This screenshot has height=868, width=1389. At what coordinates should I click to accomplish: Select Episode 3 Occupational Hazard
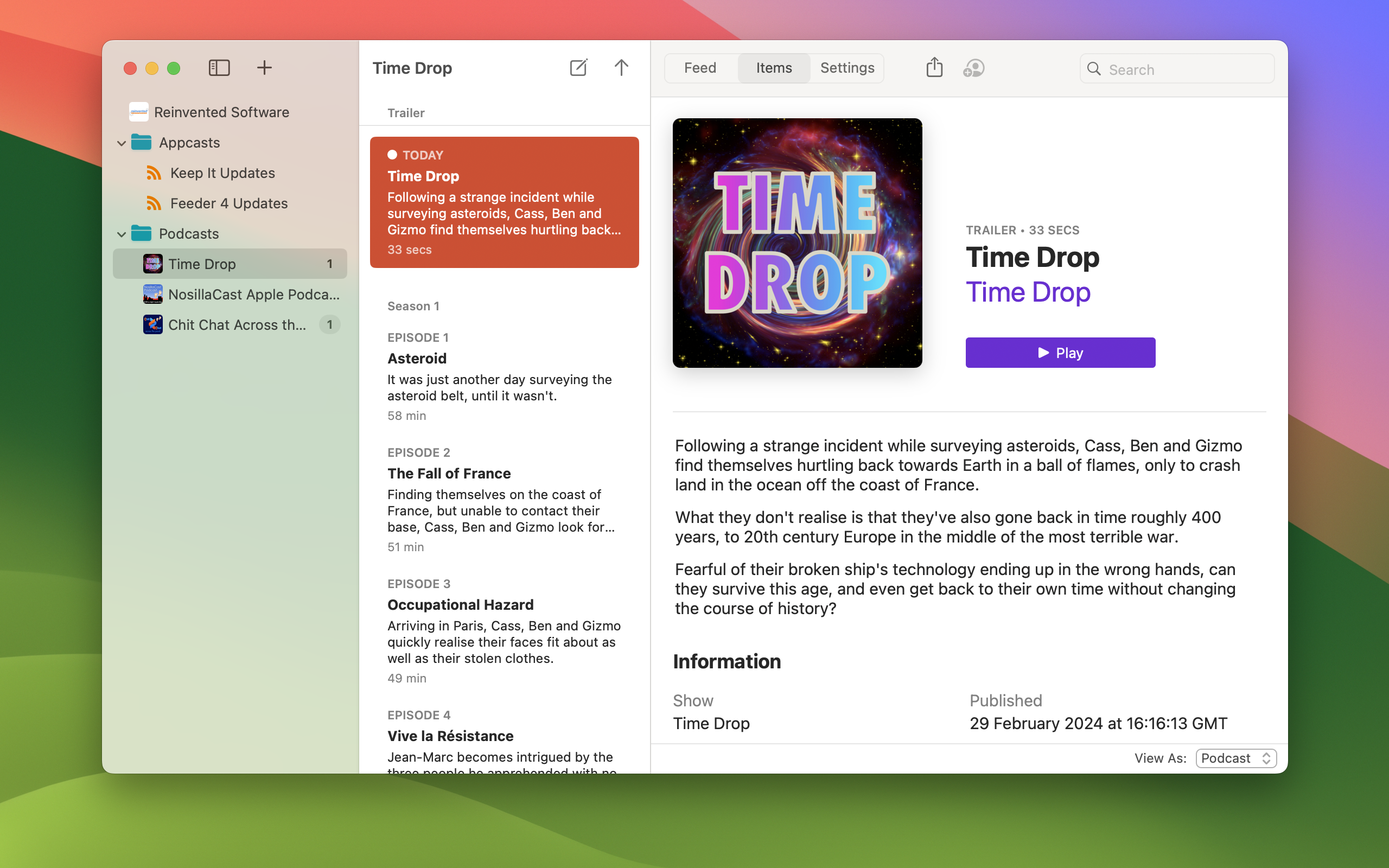(505, 630)
